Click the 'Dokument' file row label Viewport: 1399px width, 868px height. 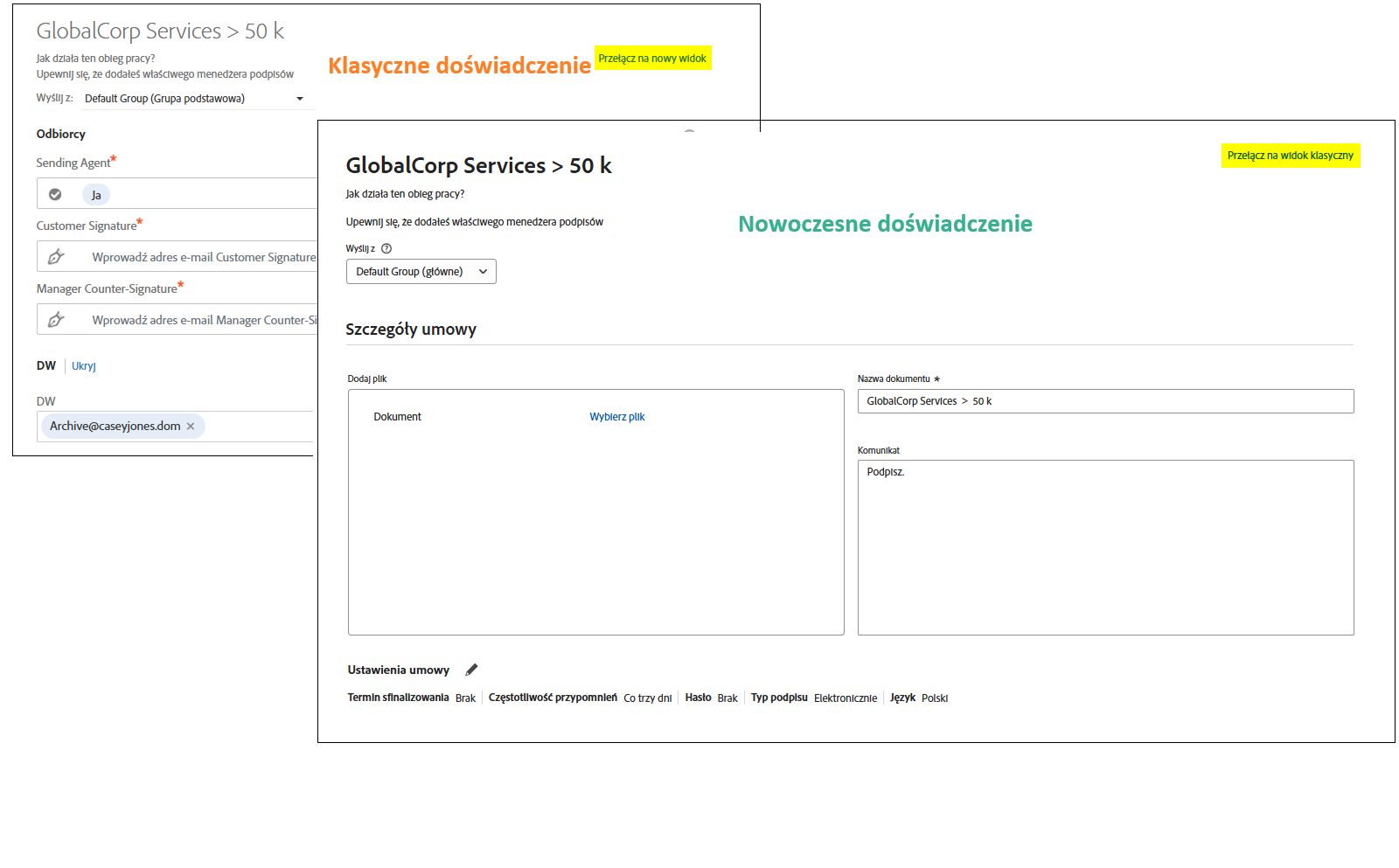pos(397,417)
